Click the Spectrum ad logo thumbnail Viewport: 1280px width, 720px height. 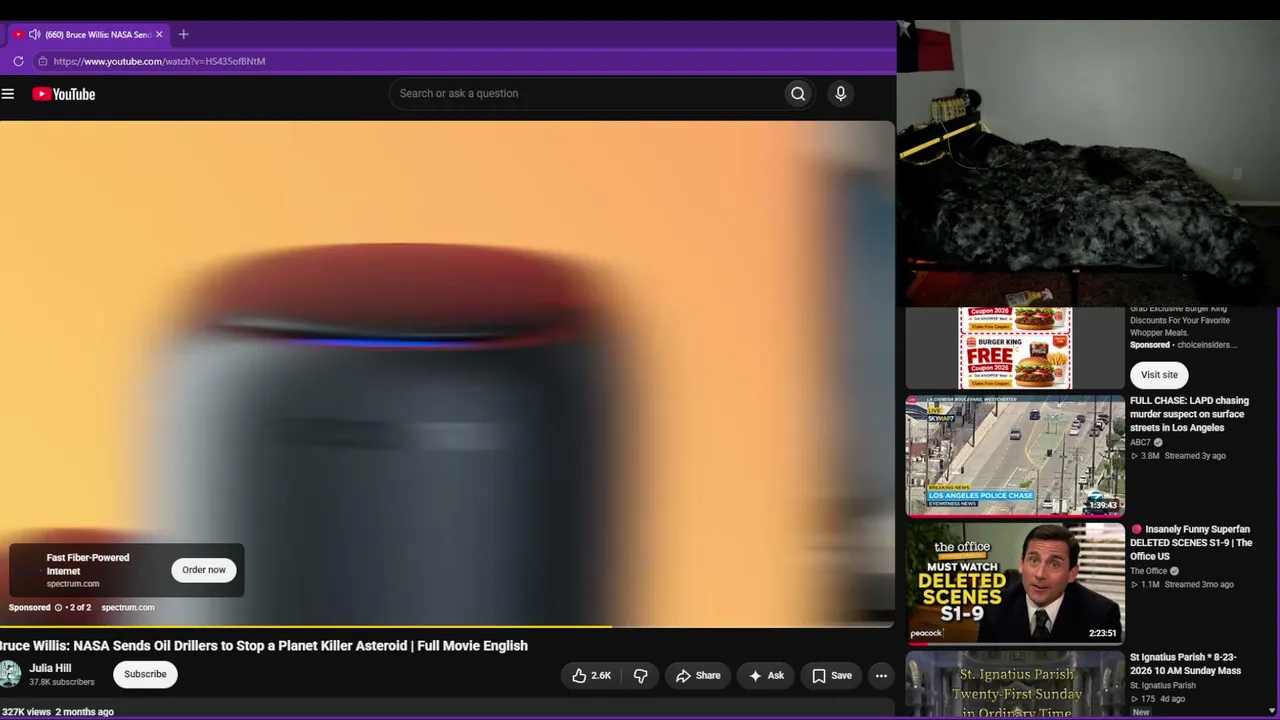point(27,570)
